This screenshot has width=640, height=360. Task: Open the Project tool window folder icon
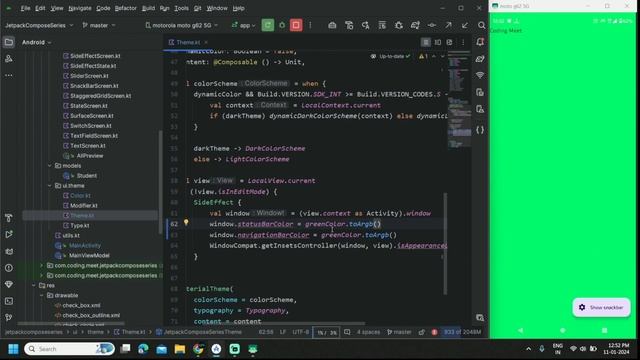coord(9,42)
